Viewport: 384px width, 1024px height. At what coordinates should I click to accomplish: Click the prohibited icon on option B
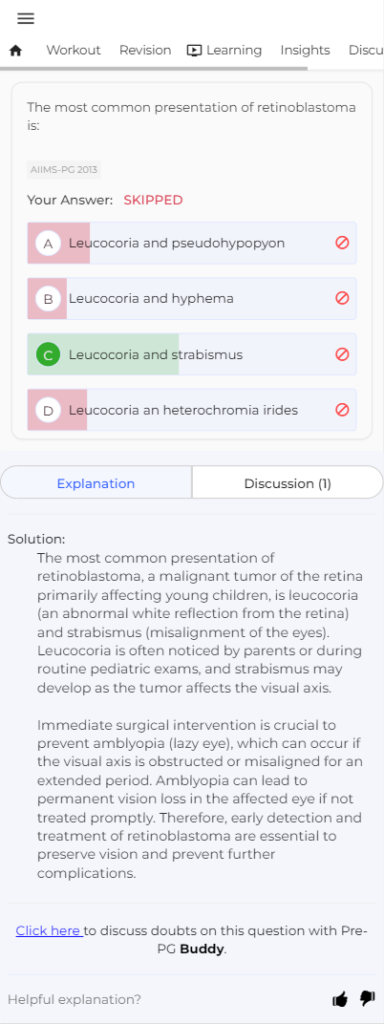click(342, 298)
